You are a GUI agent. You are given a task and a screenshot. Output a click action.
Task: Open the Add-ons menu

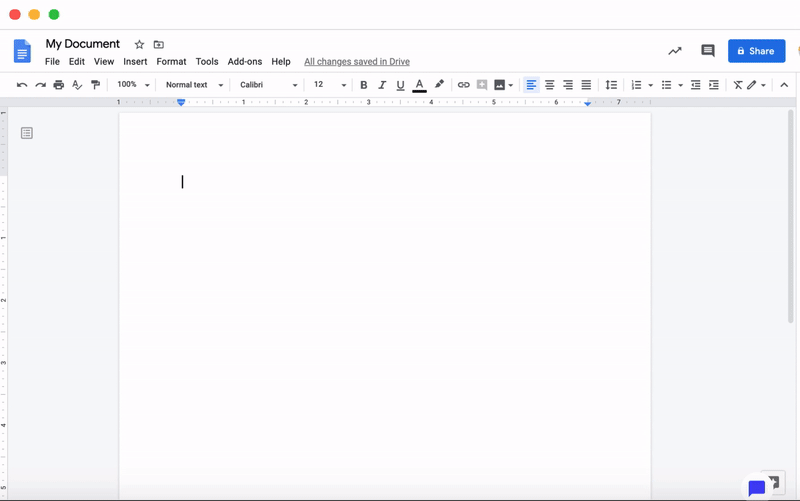pyautogui.click(x=244, y=62)
